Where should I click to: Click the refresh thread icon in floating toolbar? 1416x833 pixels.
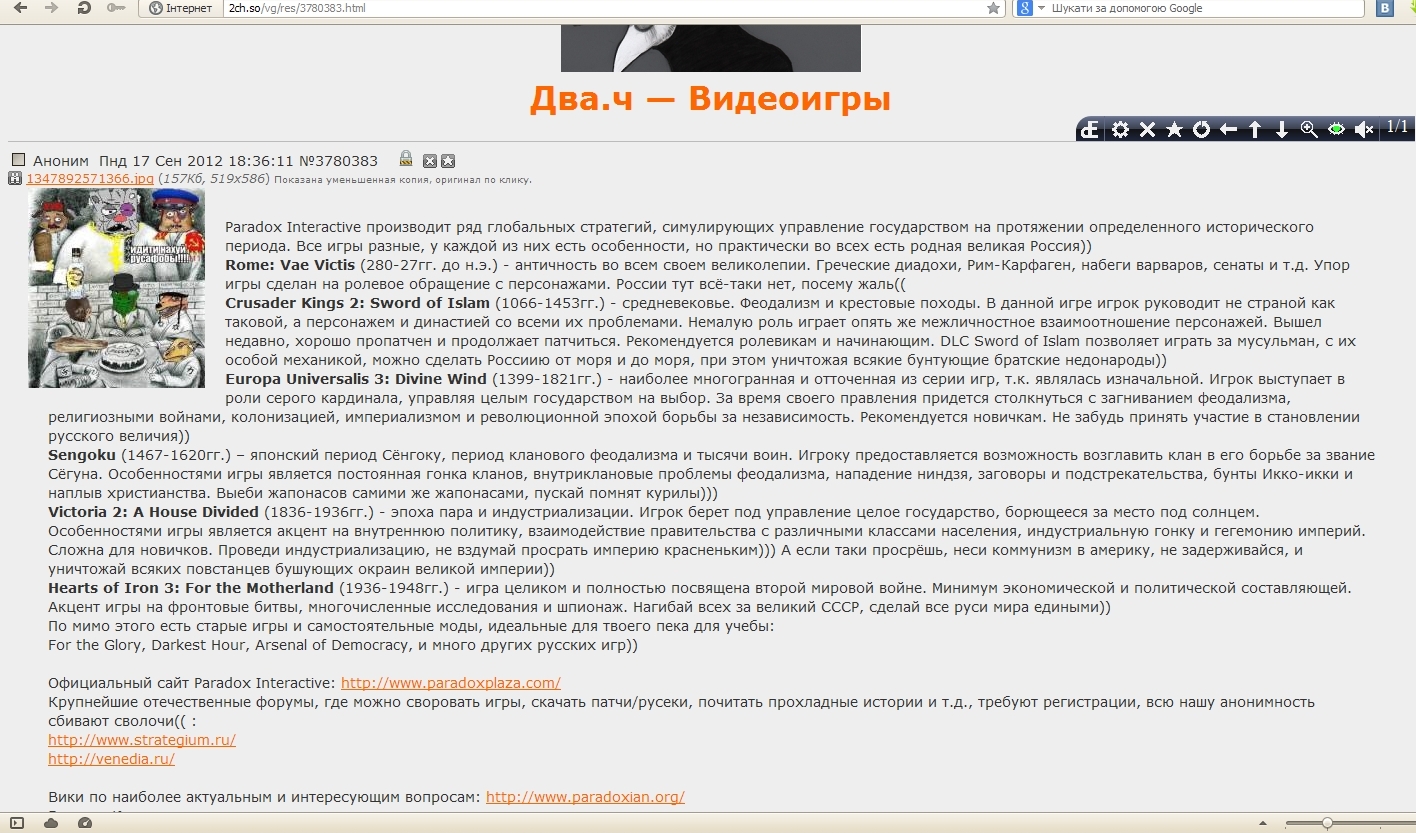point(1201,130)
